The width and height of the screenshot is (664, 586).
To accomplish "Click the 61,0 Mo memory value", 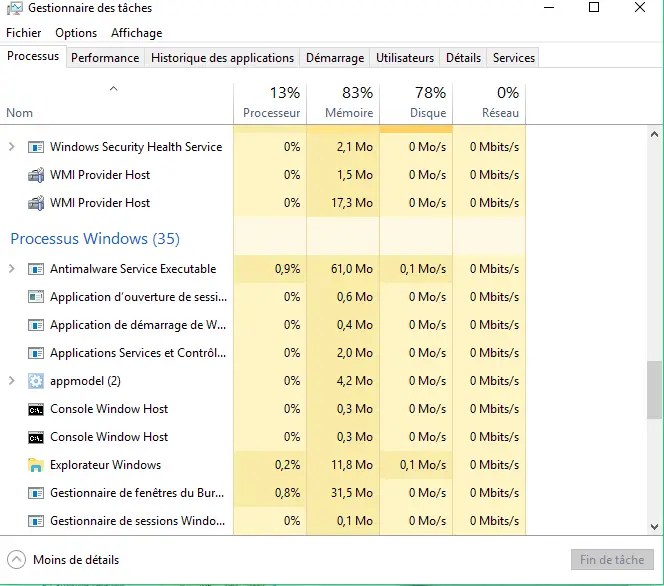I will click(x=352, y=269).
